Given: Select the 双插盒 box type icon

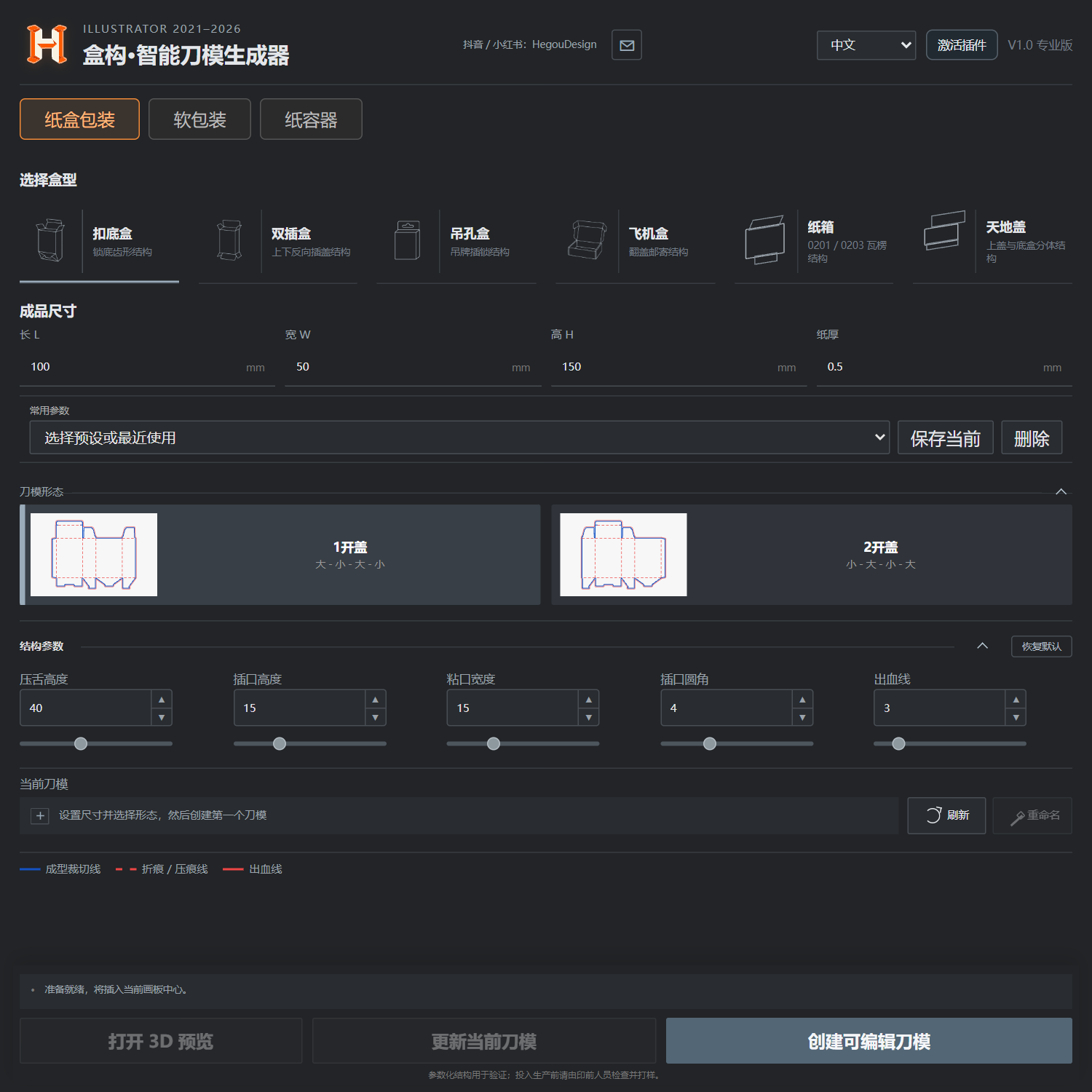Looking at the screenshot, I should pos(229,240).
